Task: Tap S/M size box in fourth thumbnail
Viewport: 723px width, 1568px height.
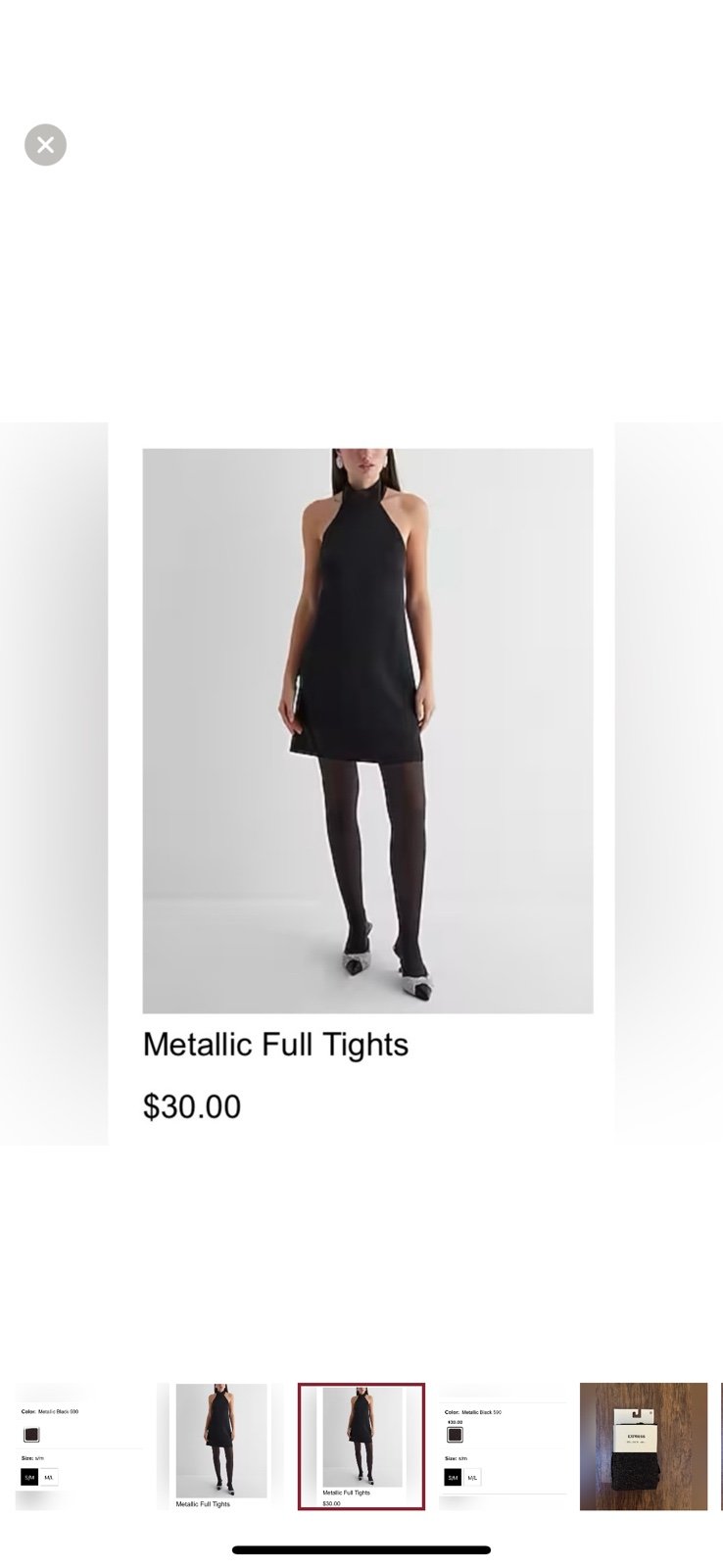Action: (453, 1477)
